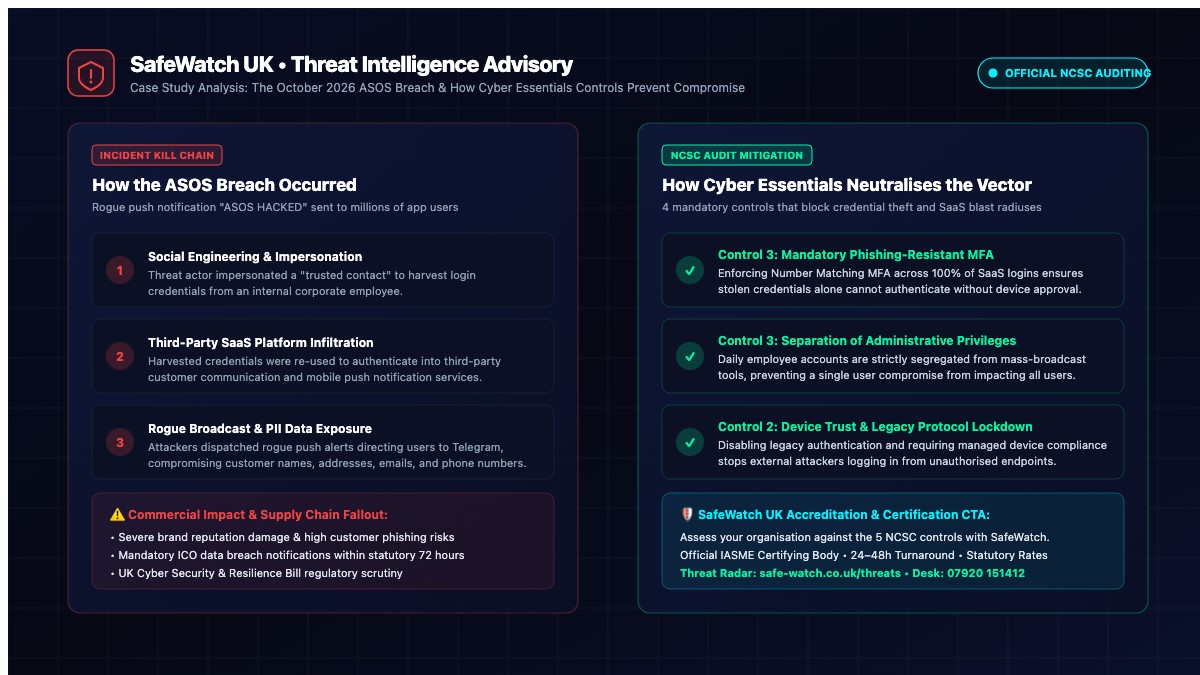Click checkmark icon beside Separation of Administrative Privileges
The width and height of the screenshot is (1200, 675).
click(x=690, y=356)
